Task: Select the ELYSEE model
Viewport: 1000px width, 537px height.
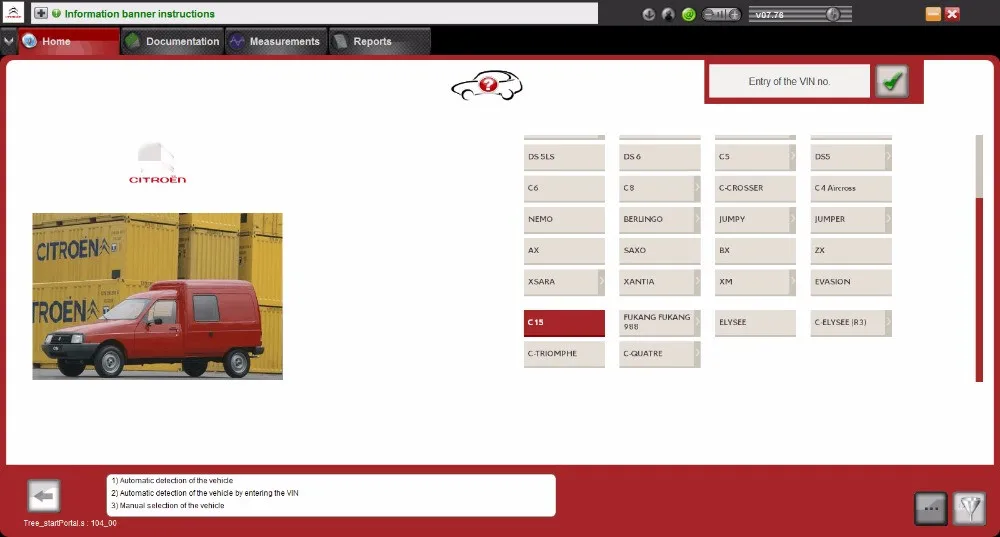Action: tap(755, 323)
